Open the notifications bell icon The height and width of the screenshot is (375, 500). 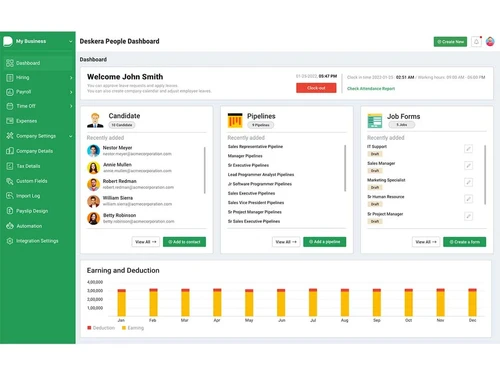(x=476, y=42)
